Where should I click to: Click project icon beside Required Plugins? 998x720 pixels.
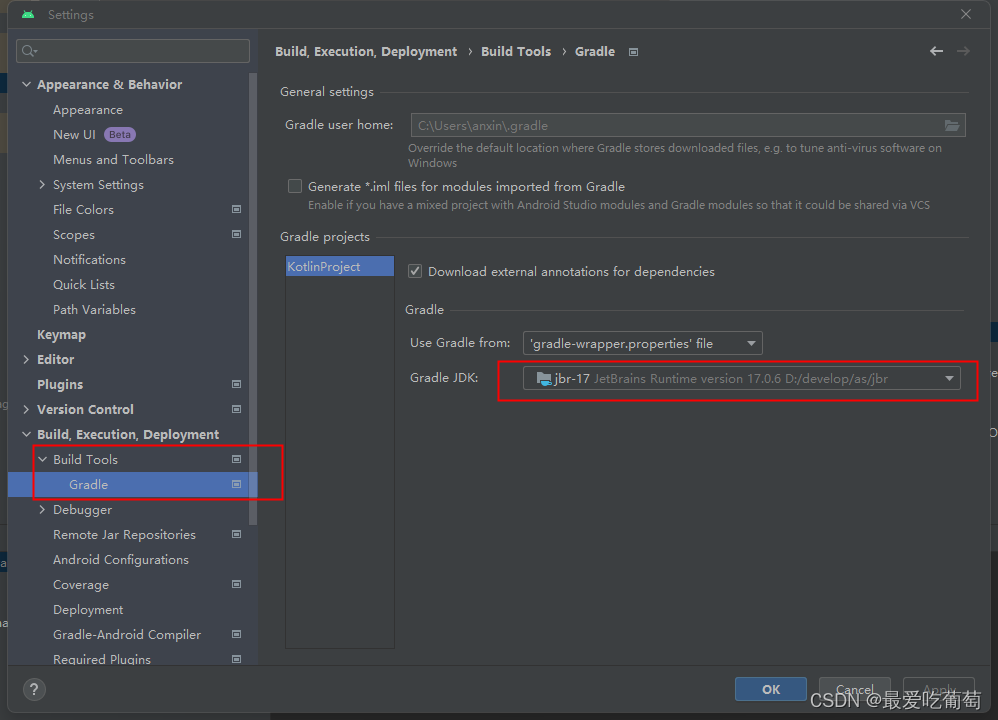point(236,659)
